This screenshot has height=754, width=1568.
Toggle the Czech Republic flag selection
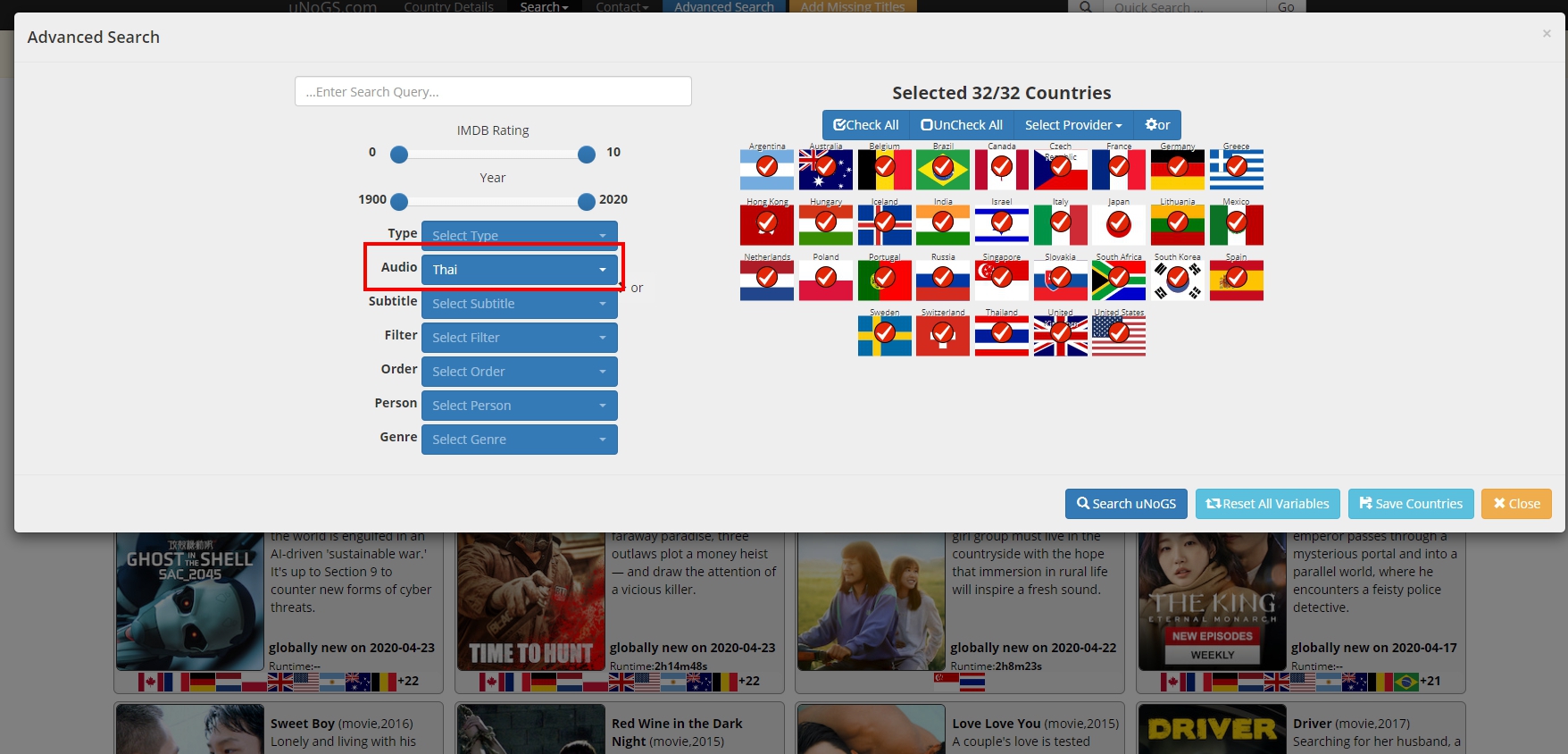coord(1061,169)
